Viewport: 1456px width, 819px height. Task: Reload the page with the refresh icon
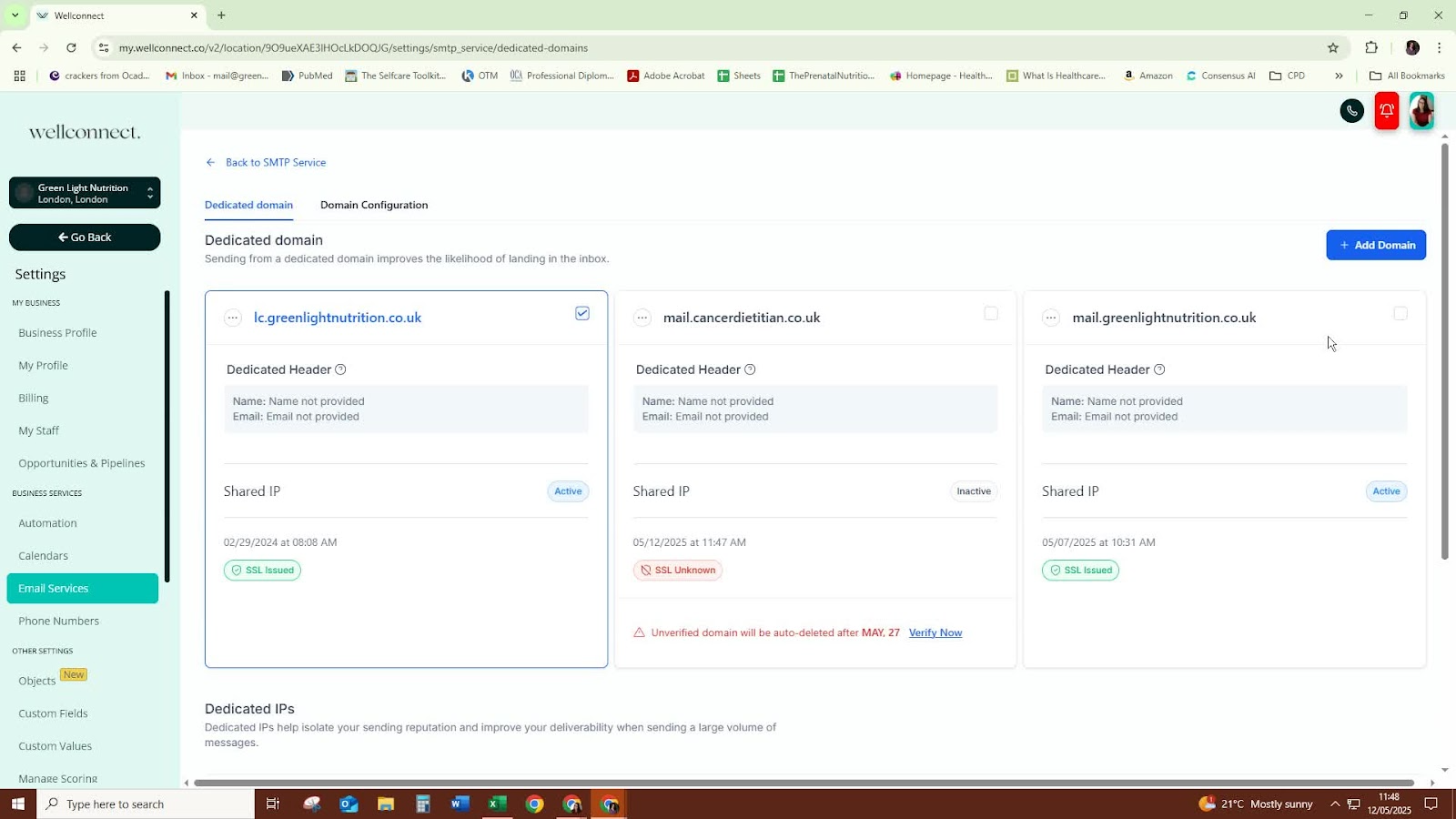(72, 47)
